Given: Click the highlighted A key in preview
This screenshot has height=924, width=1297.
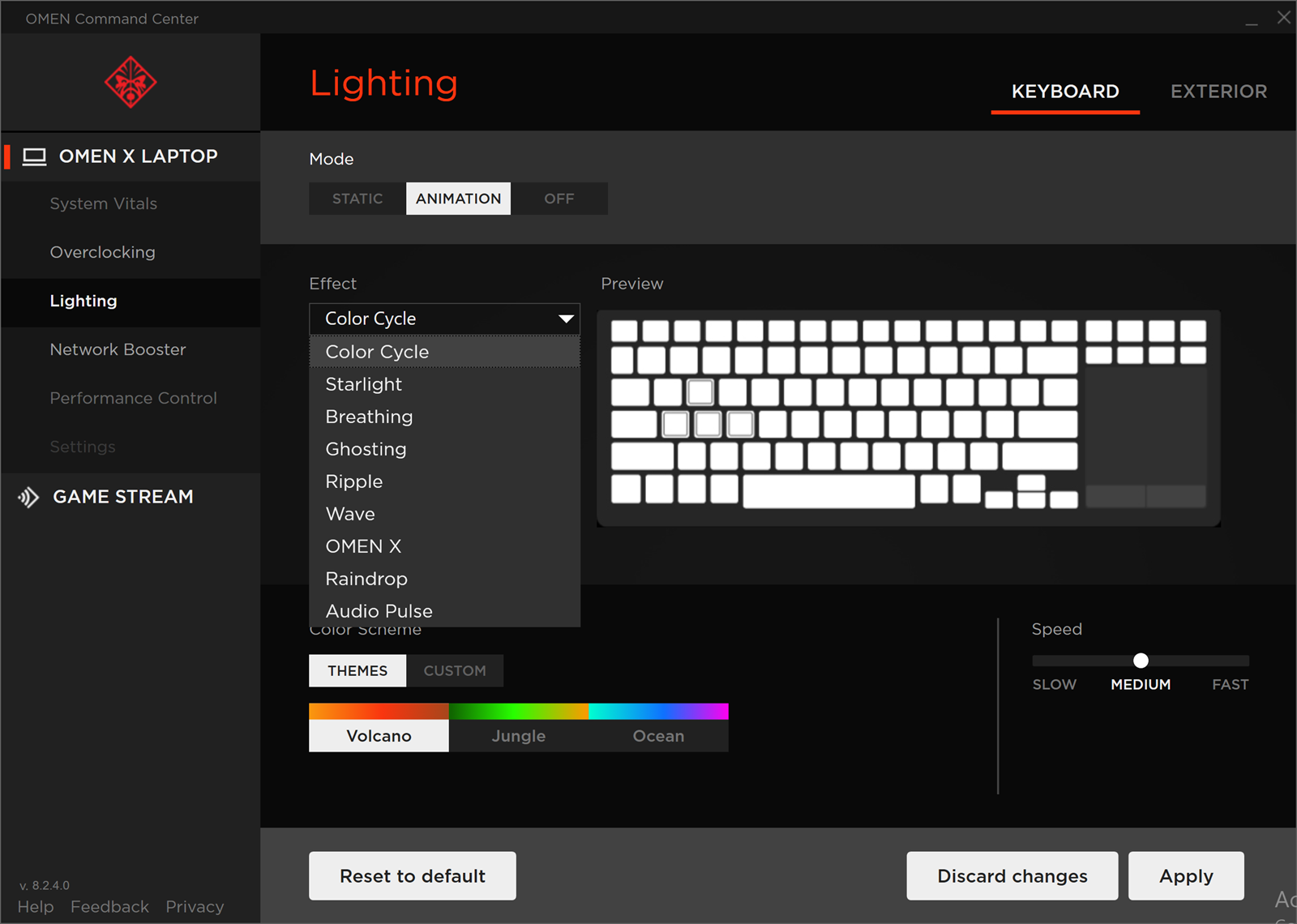Looking at the screenshot, I should coord(675,424).
